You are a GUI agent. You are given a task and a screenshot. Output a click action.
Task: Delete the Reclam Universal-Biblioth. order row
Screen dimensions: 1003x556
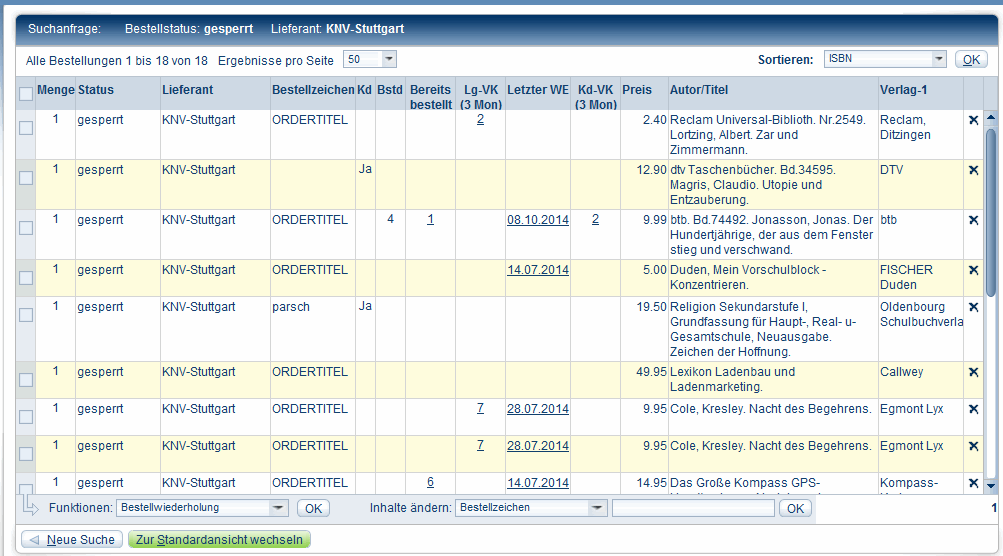pos(973,120)
